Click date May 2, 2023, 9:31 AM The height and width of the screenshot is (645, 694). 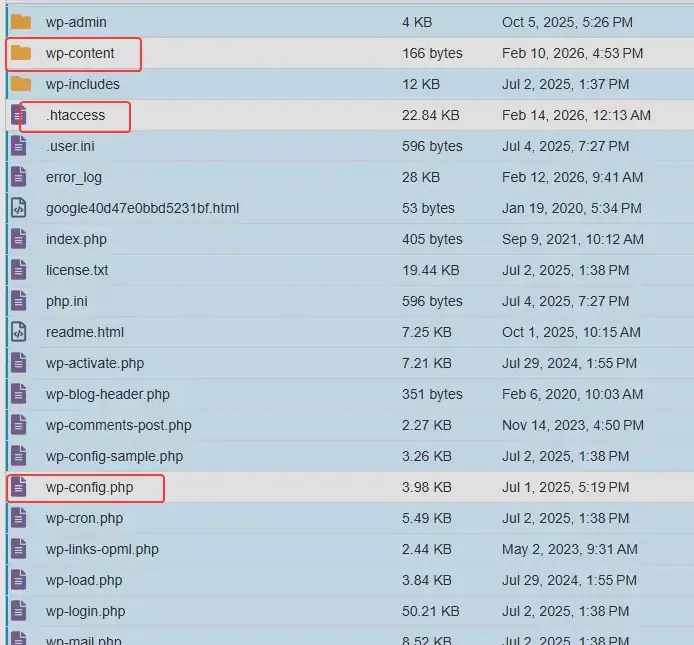pos(570,549)
